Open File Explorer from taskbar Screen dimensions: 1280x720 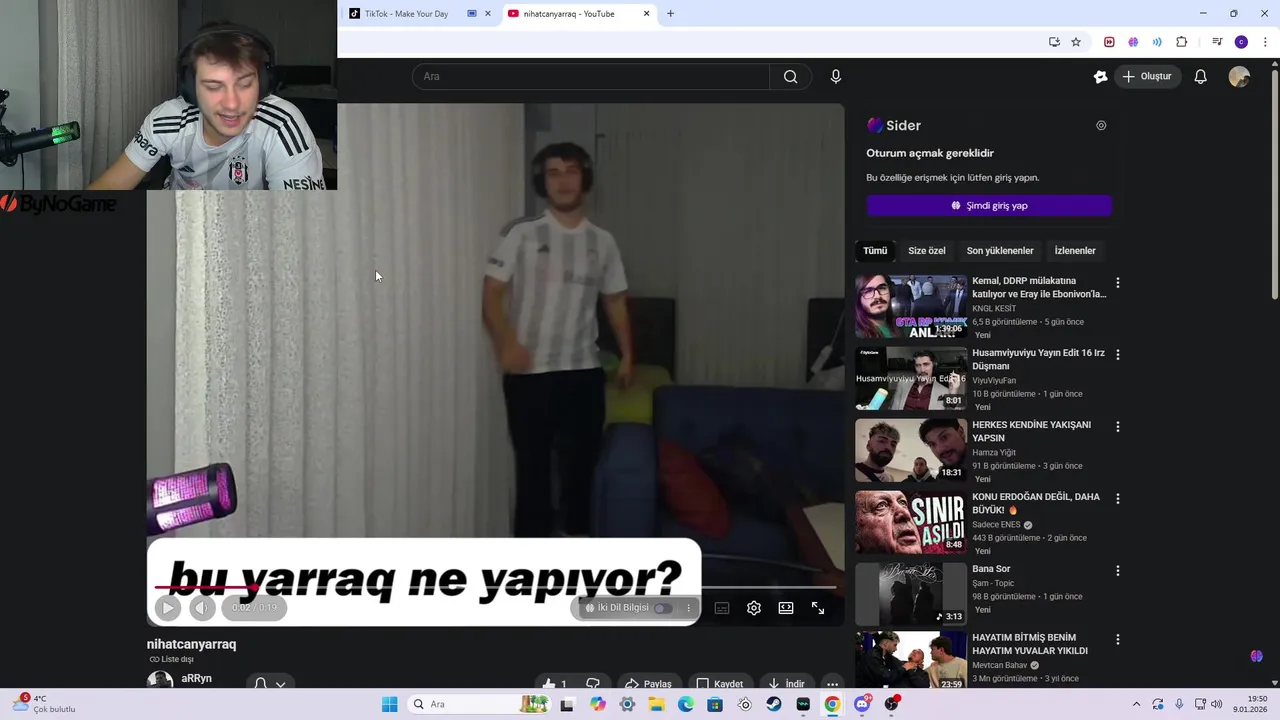click(x=657, y=704)
